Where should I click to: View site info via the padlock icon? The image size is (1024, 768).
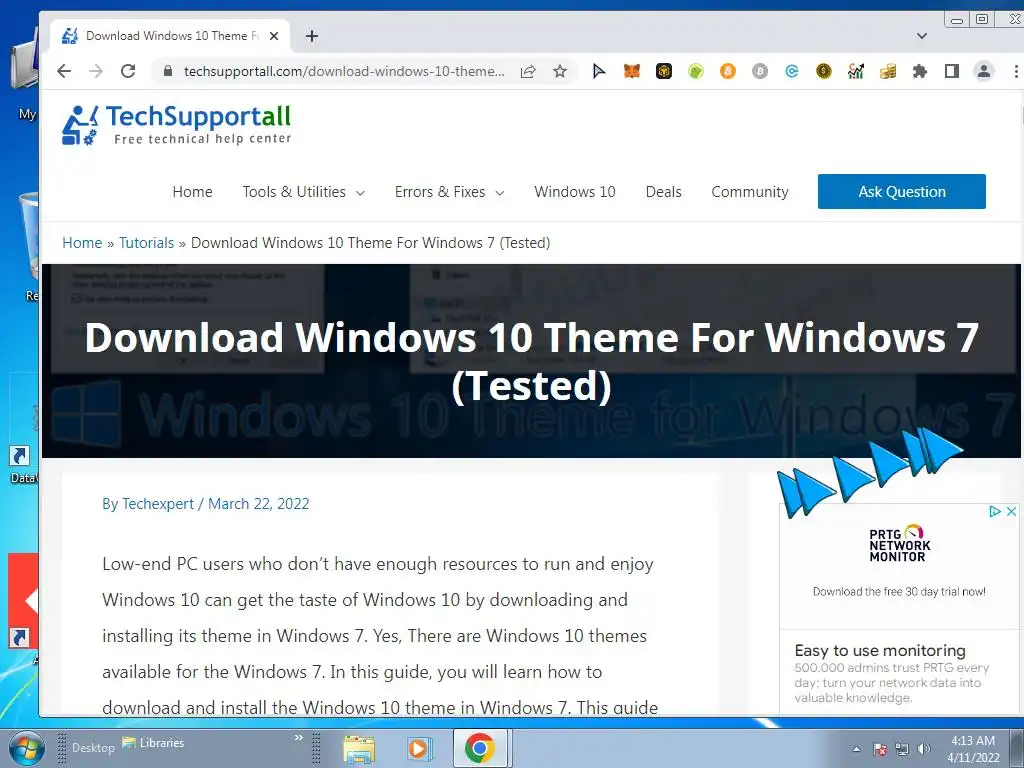tap(168, 71)
